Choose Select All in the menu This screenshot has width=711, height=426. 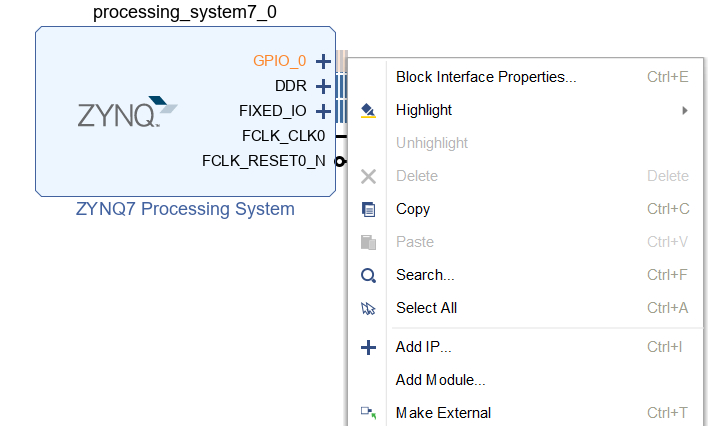426,308
